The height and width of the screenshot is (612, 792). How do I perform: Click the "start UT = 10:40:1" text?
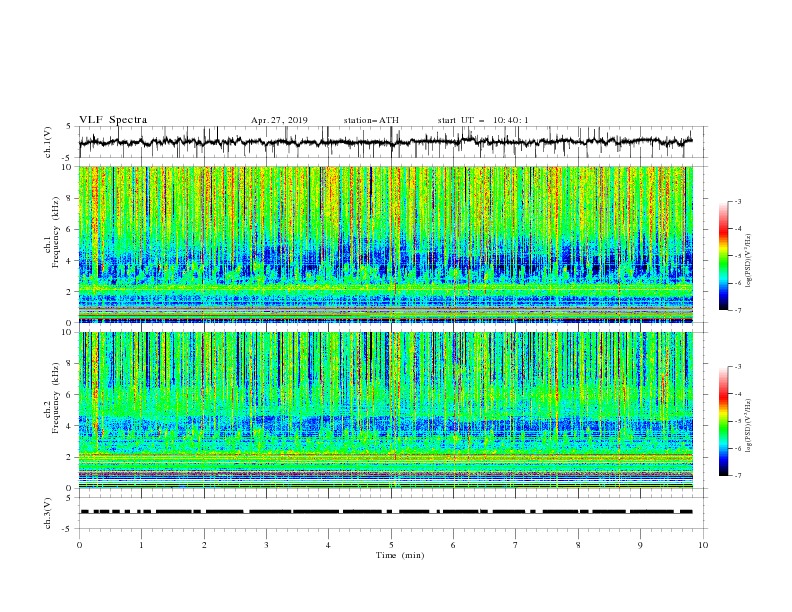(483, 120)
